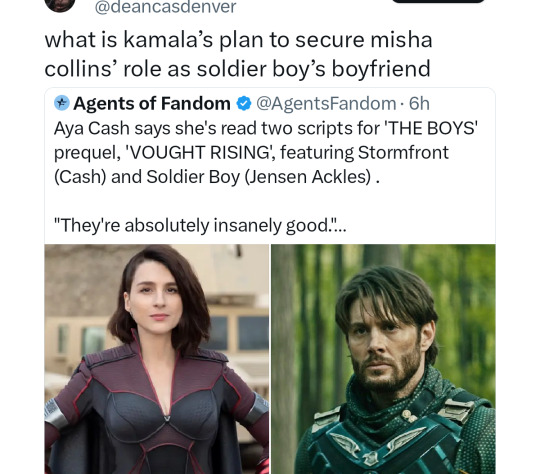Click 'Aya Cash' at the quoted tweet's start
The image size is (540, 474).
coord(92,128)
